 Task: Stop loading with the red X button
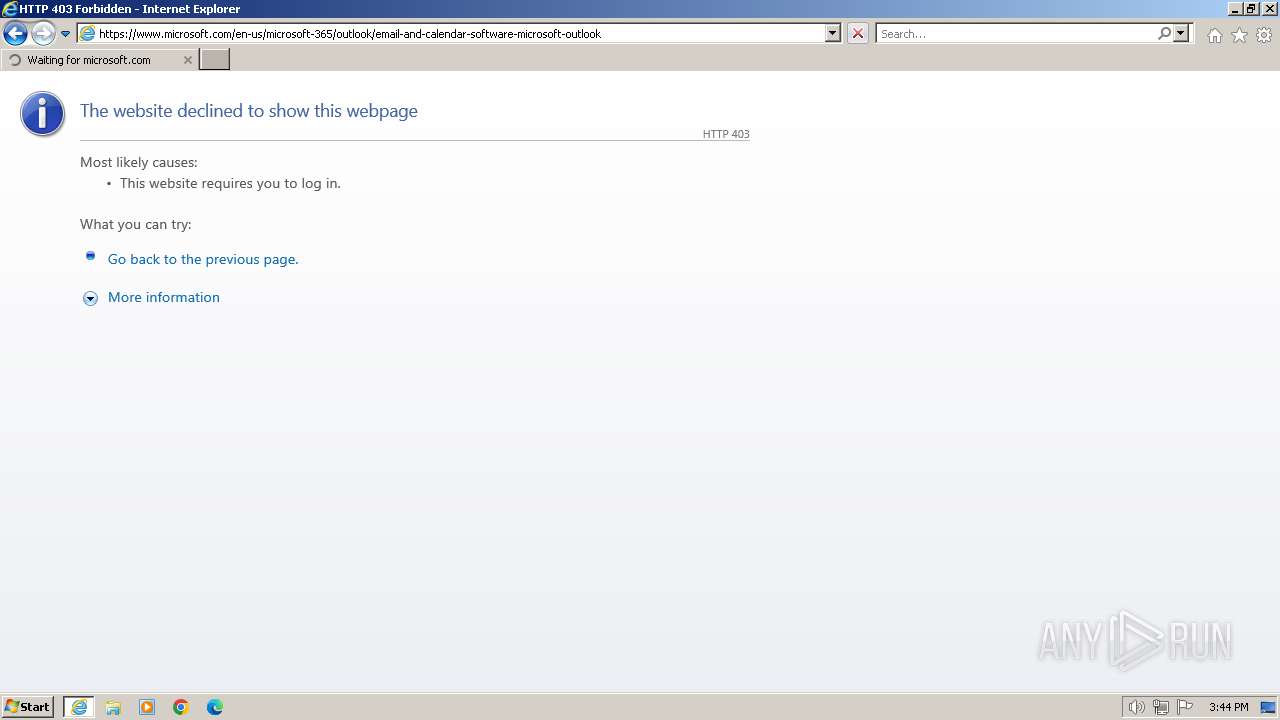(x=858, y=33)
